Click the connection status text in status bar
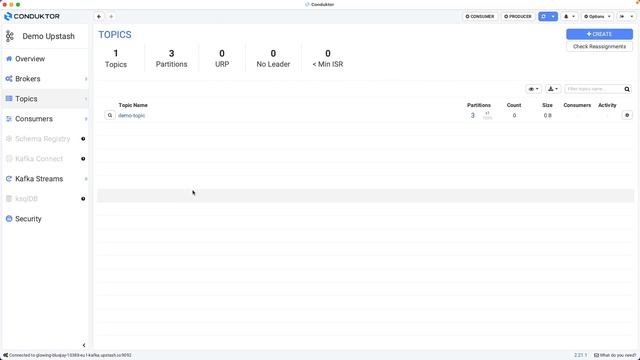Image resolution: width=640 pixels, height=360 pixels. tap(70, 356)
